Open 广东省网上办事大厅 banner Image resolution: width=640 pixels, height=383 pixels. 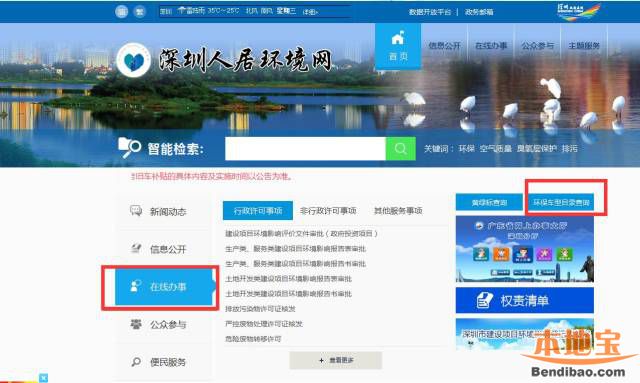[525, 249]
